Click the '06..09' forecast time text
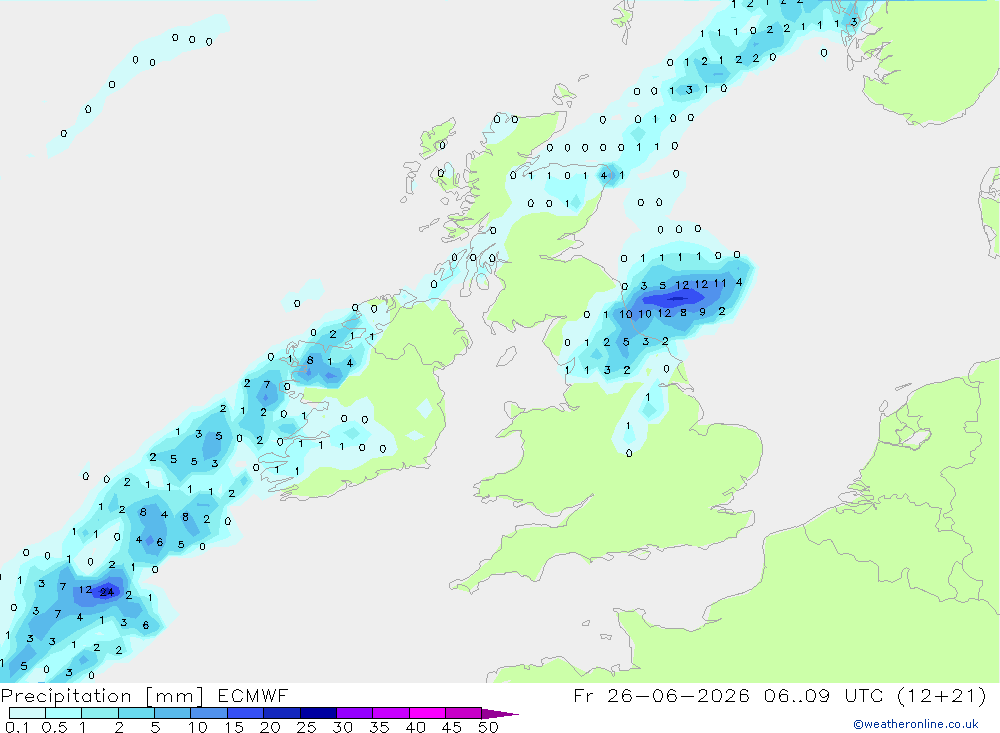This screenshot has height=733, width=1000. click(797, 695)
